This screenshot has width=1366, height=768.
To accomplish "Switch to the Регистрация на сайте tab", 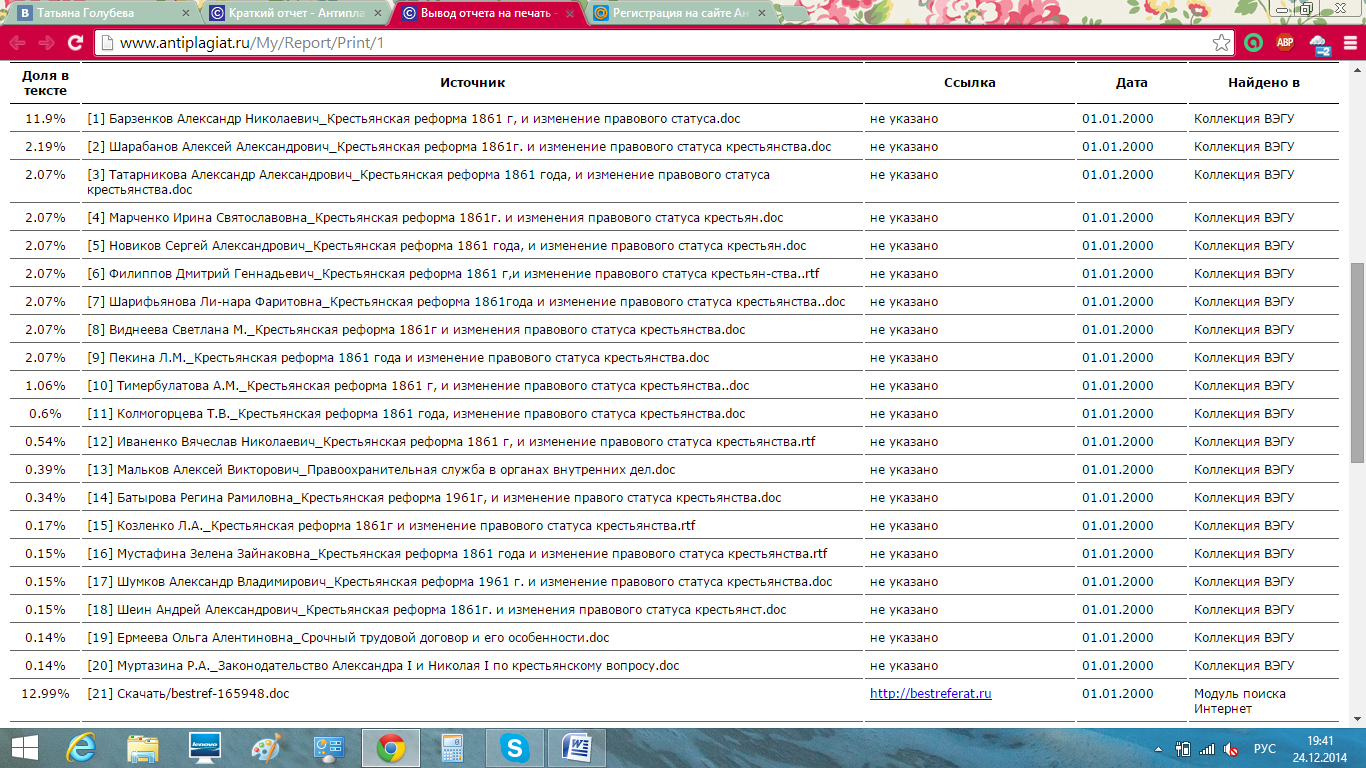I will tap(680, 13).
